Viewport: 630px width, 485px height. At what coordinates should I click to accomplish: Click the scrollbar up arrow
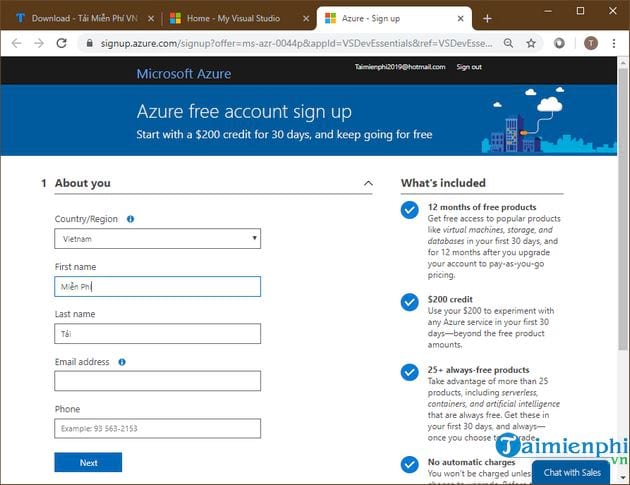623,63
